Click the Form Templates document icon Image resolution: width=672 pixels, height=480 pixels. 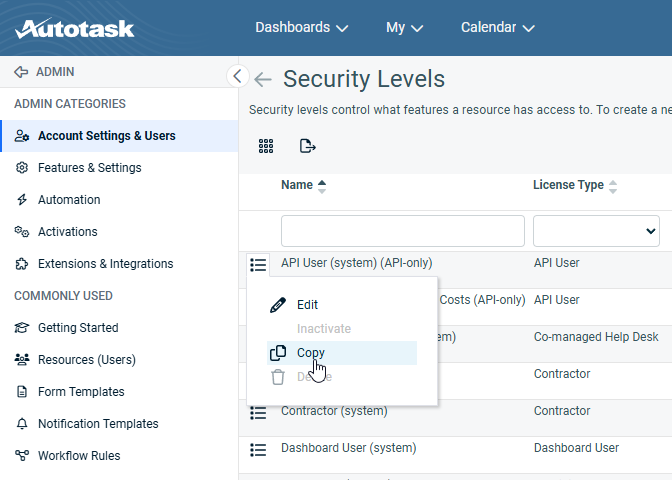[x=22, y=392]
